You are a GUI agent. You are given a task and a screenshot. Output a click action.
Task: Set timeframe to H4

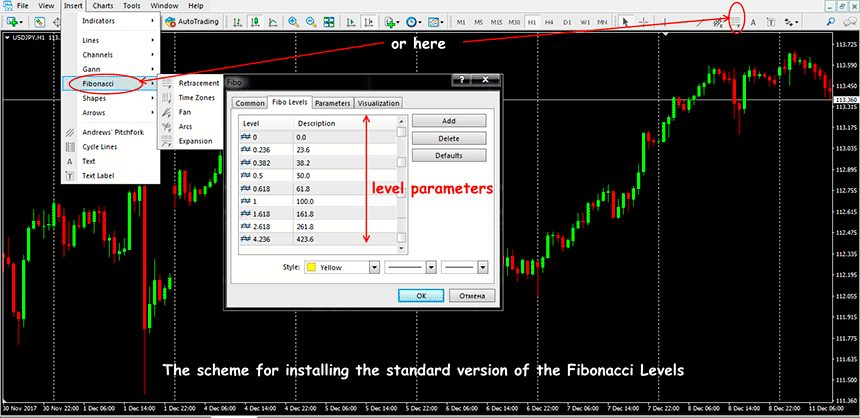(x=549, y=22)
